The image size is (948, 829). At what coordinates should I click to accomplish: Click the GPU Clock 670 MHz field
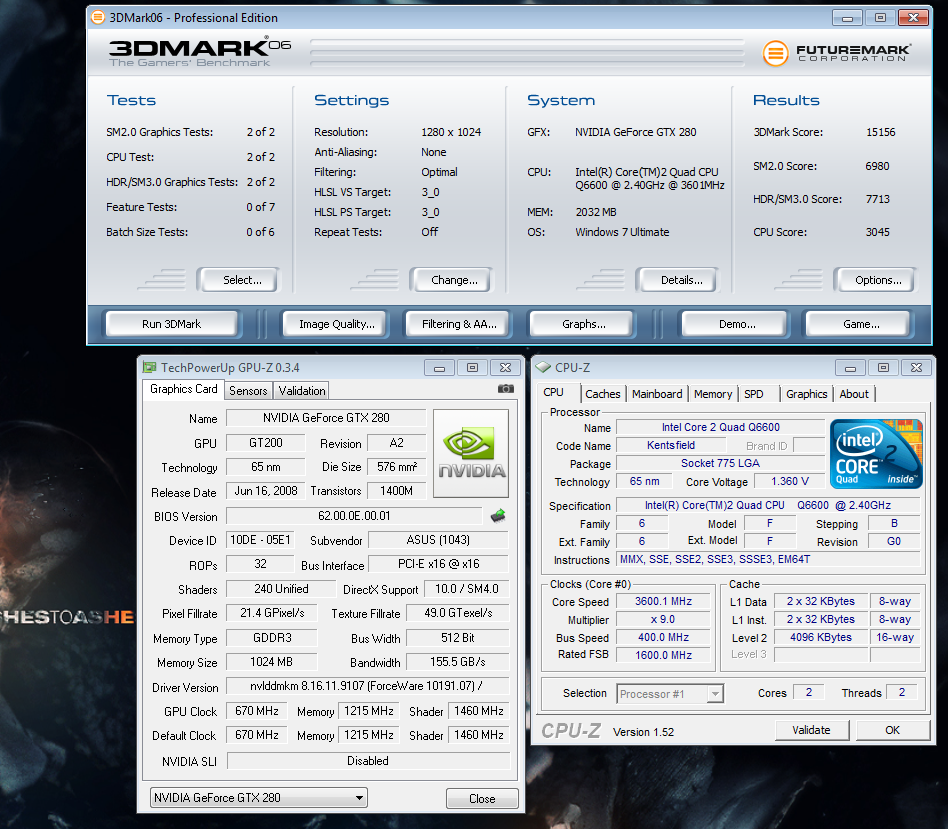(256, 710)
